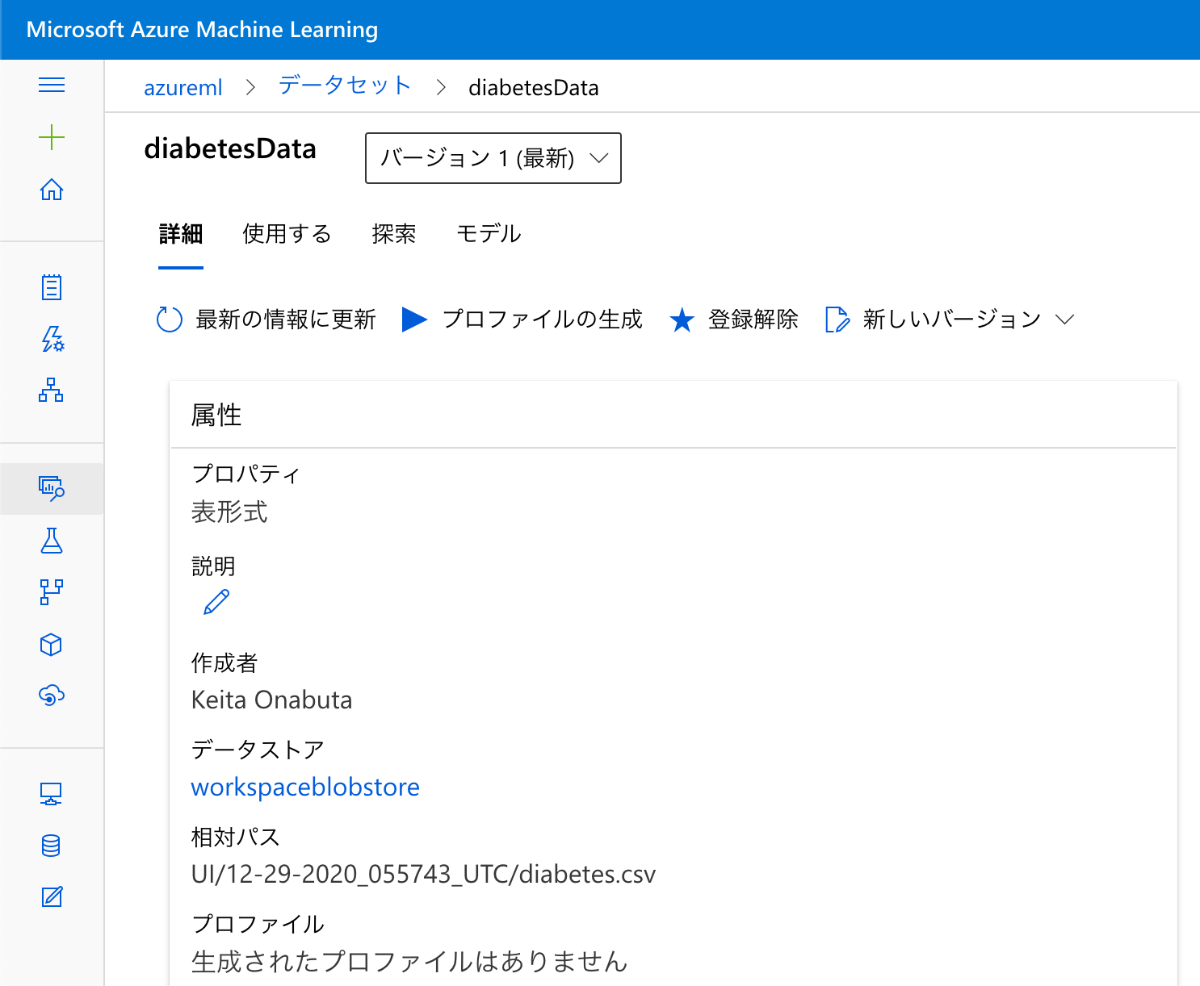
Task: Click the diabetesData page heading
Action: pos(231,149)
